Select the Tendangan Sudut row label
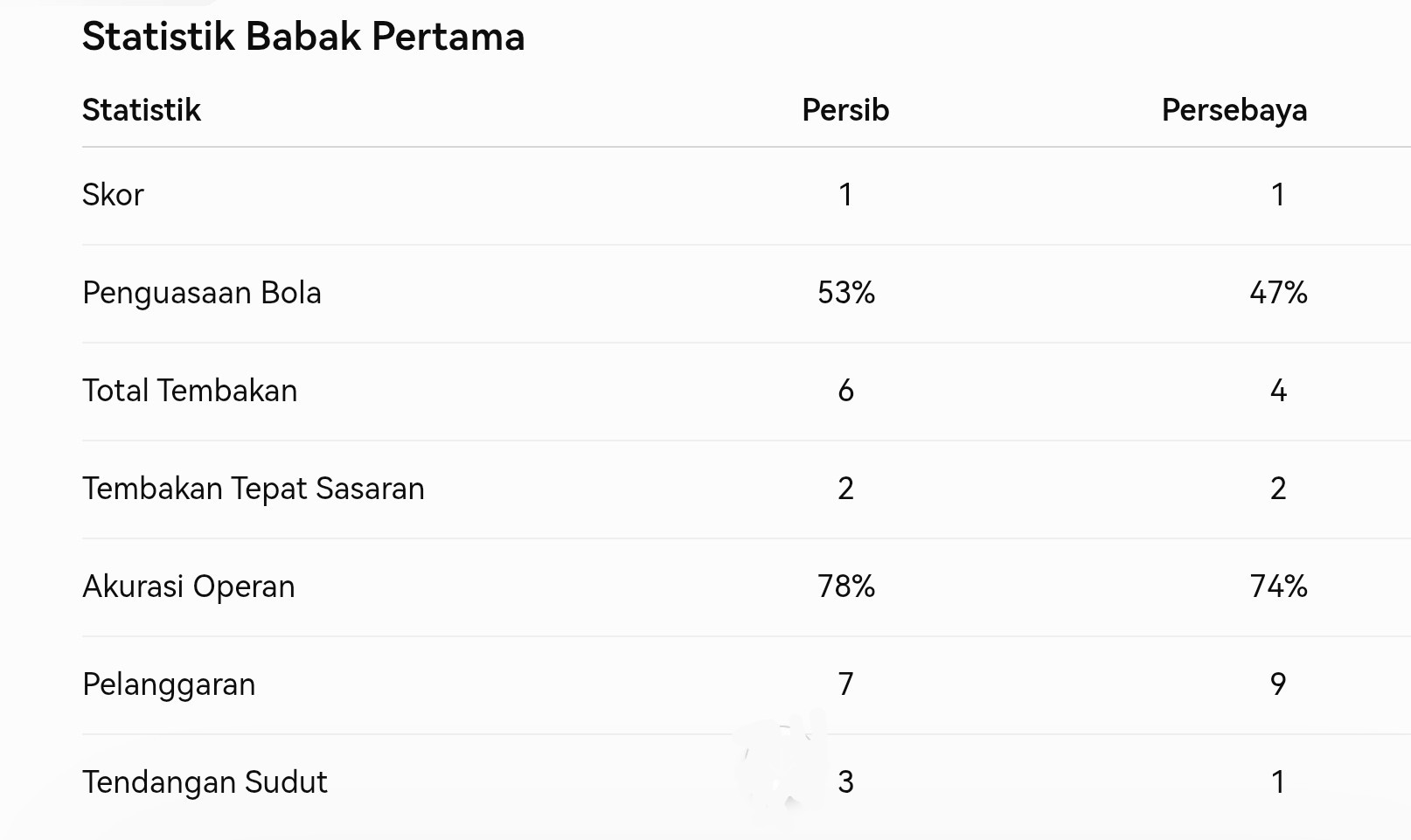 [x=205, y=782]
